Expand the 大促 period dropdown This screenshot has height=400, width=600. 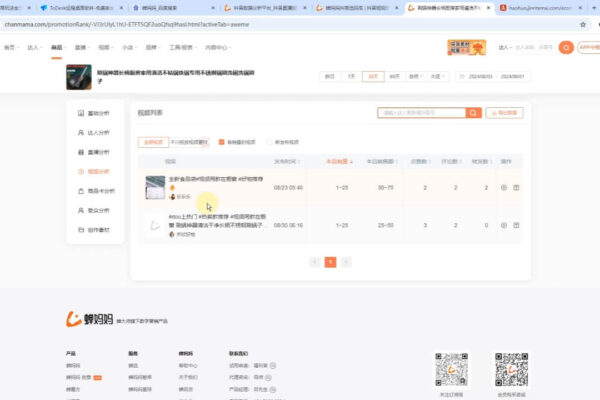[437, 77]
